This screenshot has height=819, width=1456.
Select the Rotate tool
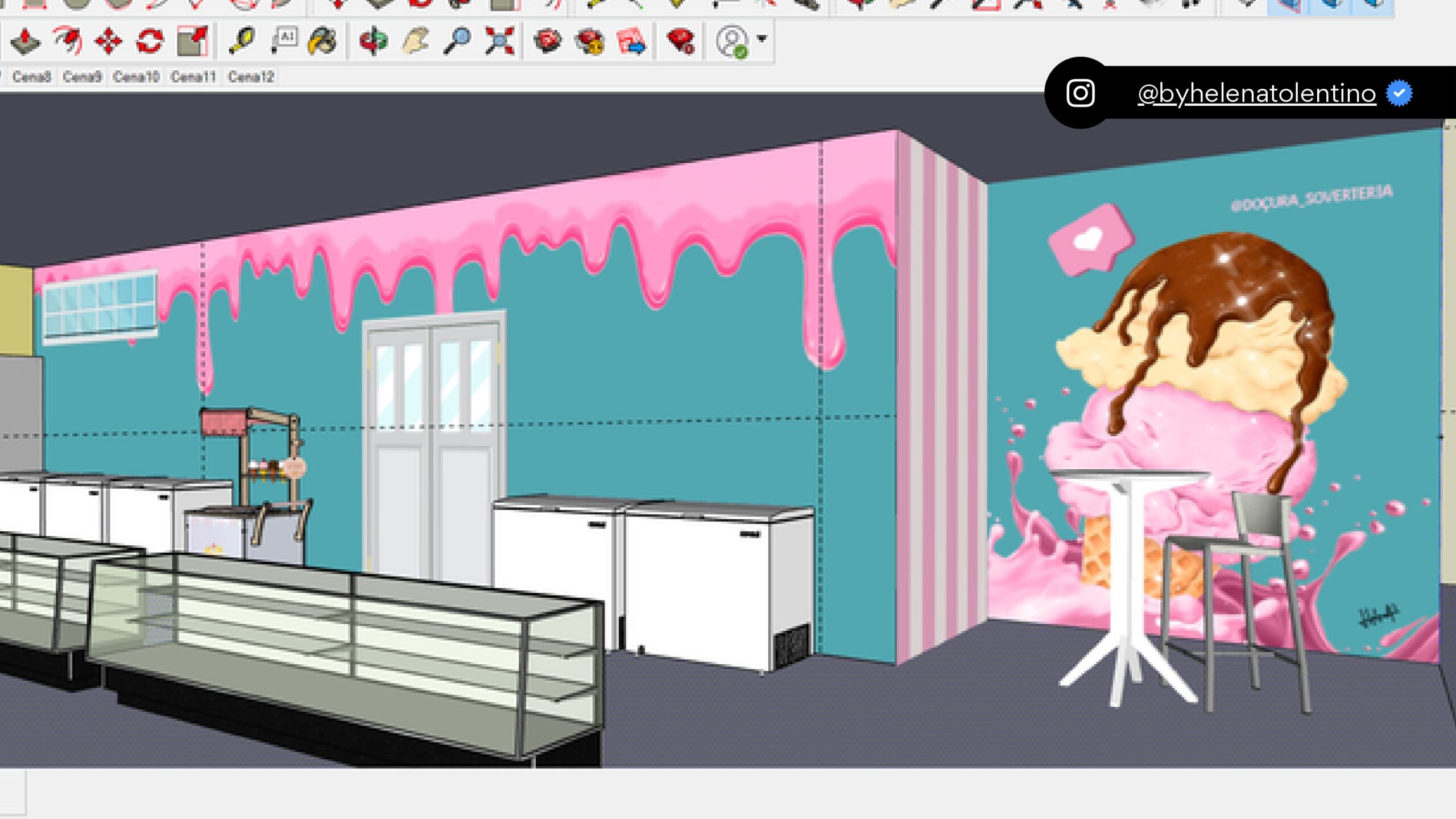[150, 41]
